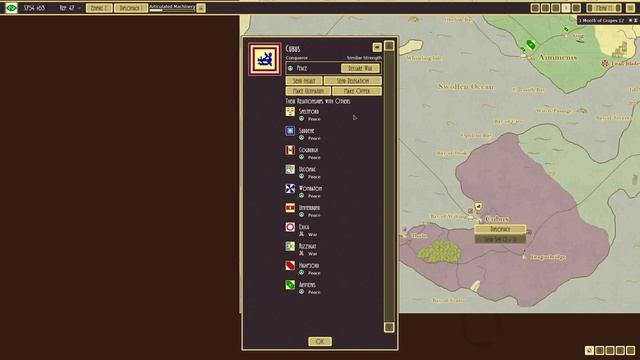
Task: Select the red diagonal Hampsford flag
Action: (290, 265)
